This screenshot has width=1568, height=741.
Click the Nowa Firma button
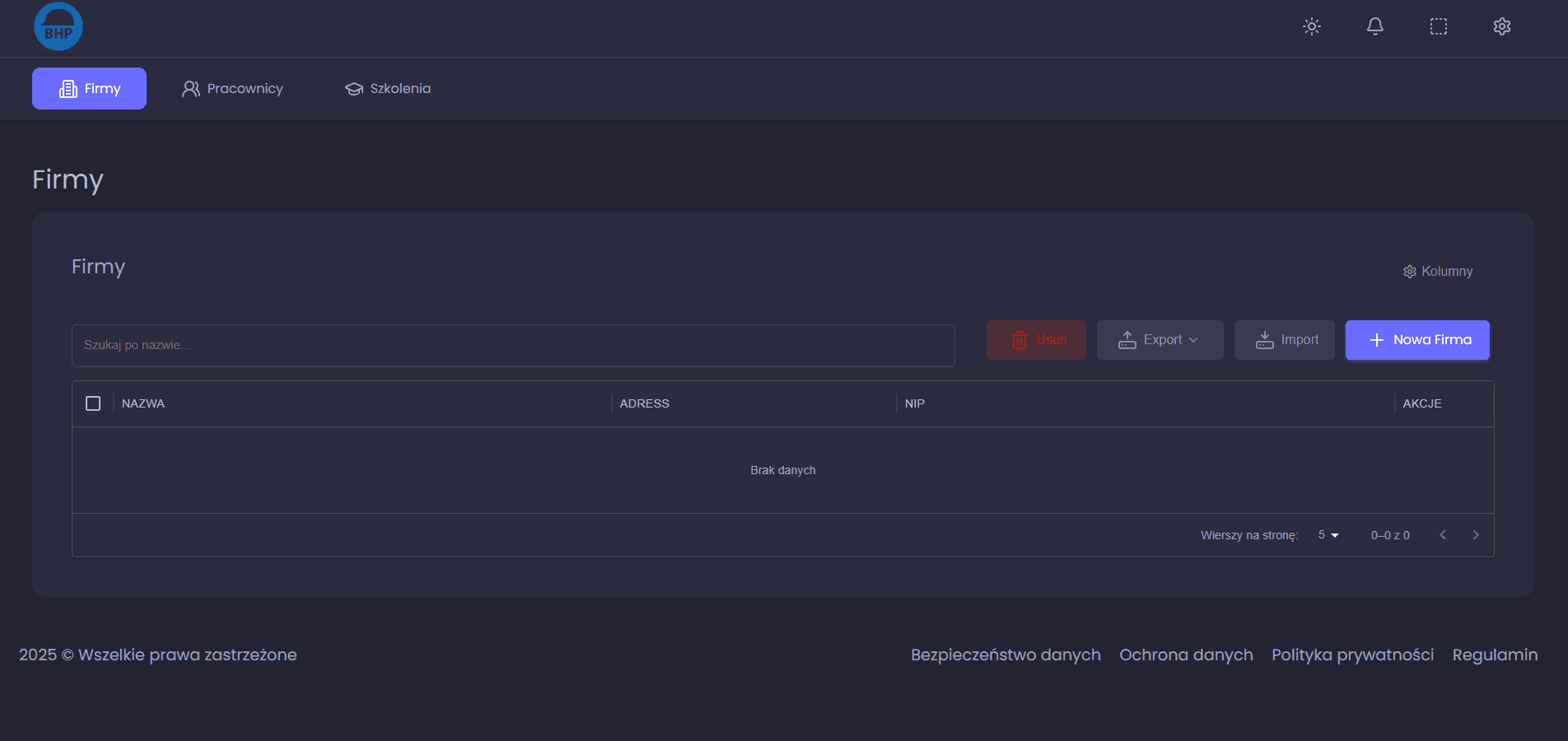click(1417, 340)
